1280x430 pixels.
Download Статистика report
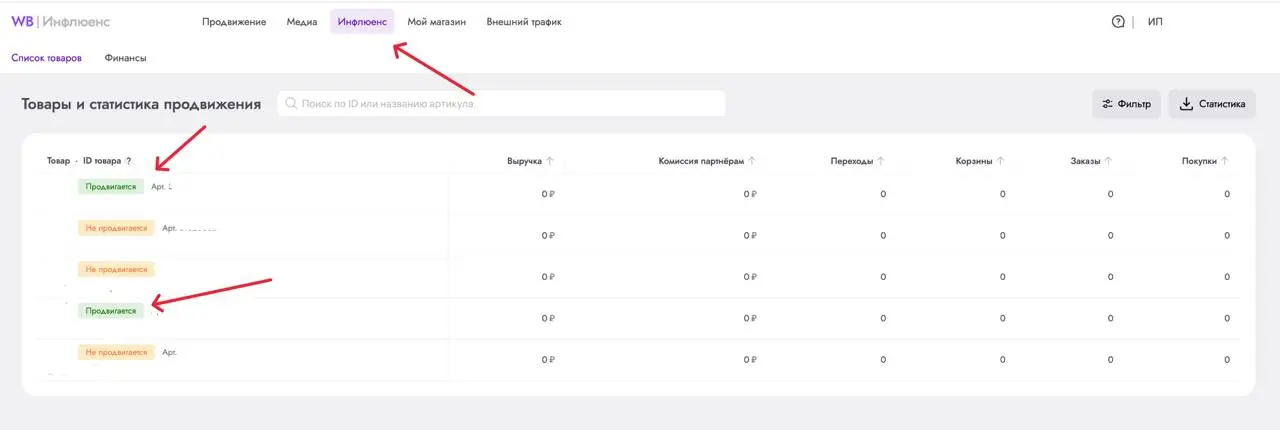pos(1212,104)
